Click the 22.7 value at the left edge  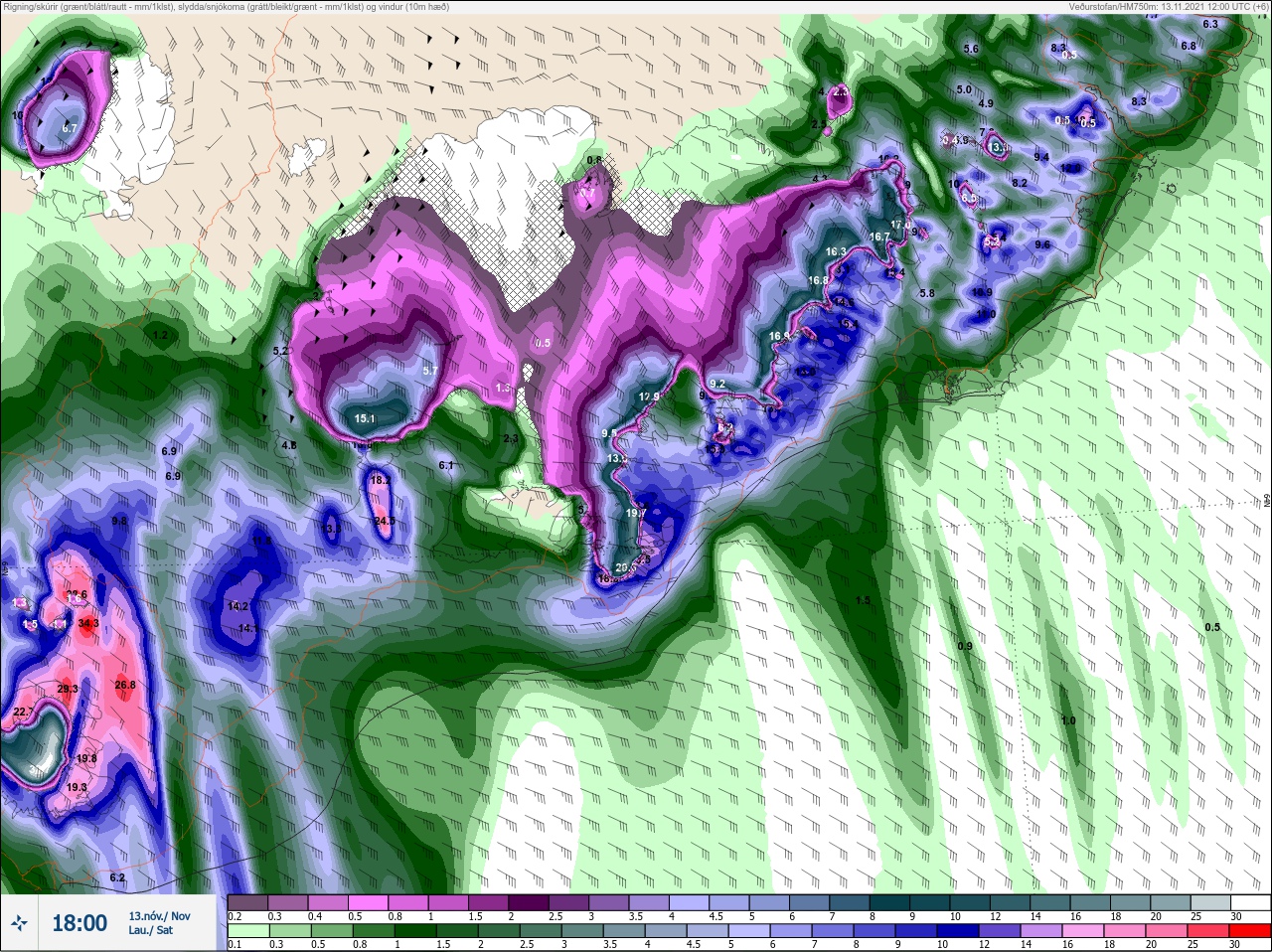pos(24,712)
